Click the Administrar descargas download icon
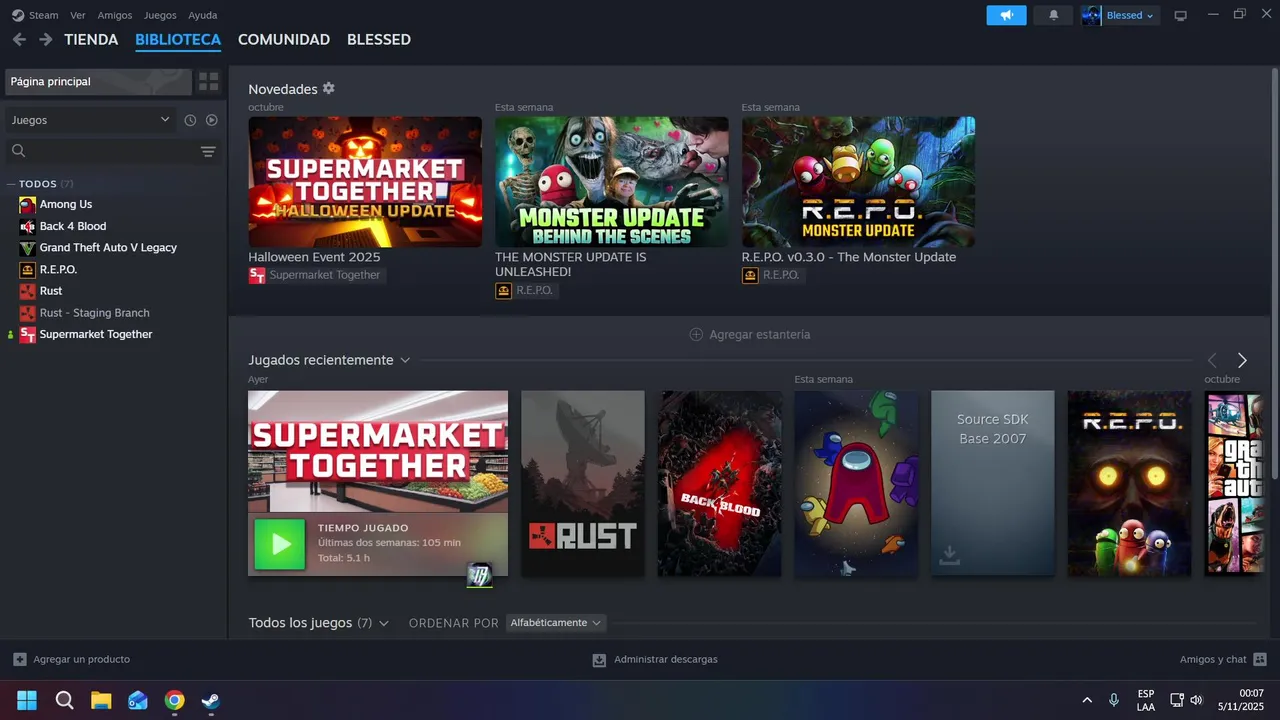The image size is (1280, 720). coord(599,660)
